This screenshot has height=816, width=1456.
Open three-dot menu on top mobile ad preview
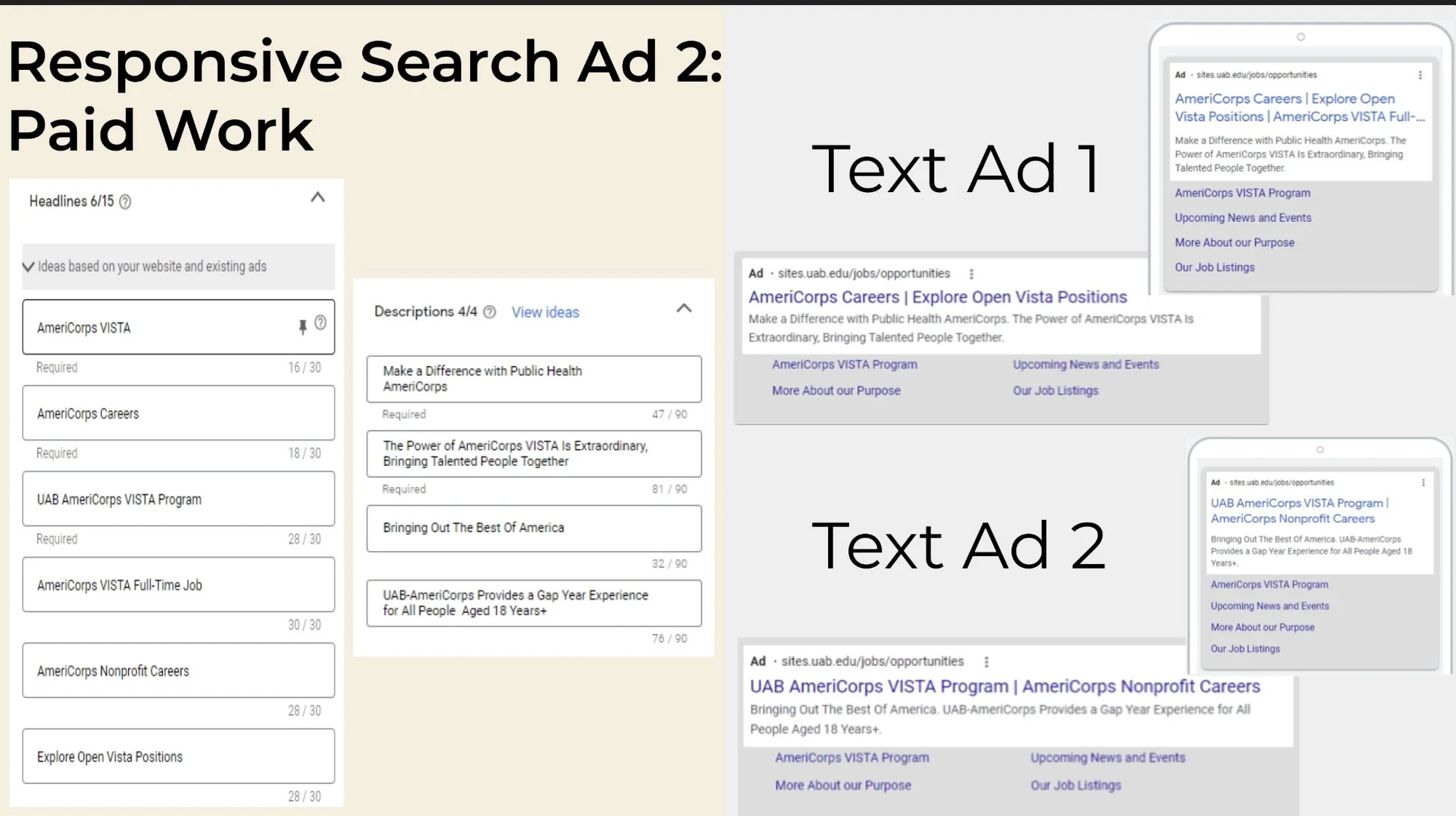pos(1420,75)
